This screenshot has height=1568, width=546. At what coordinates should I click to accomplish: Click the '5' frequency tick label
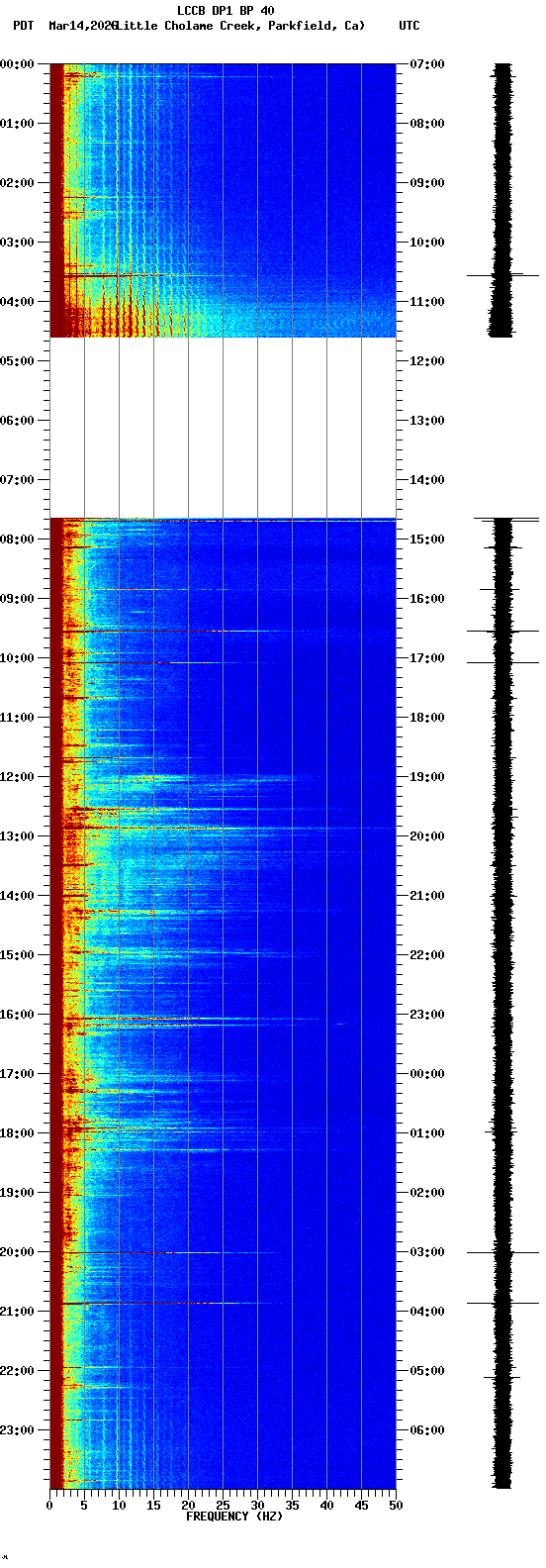coord(84,1506)
